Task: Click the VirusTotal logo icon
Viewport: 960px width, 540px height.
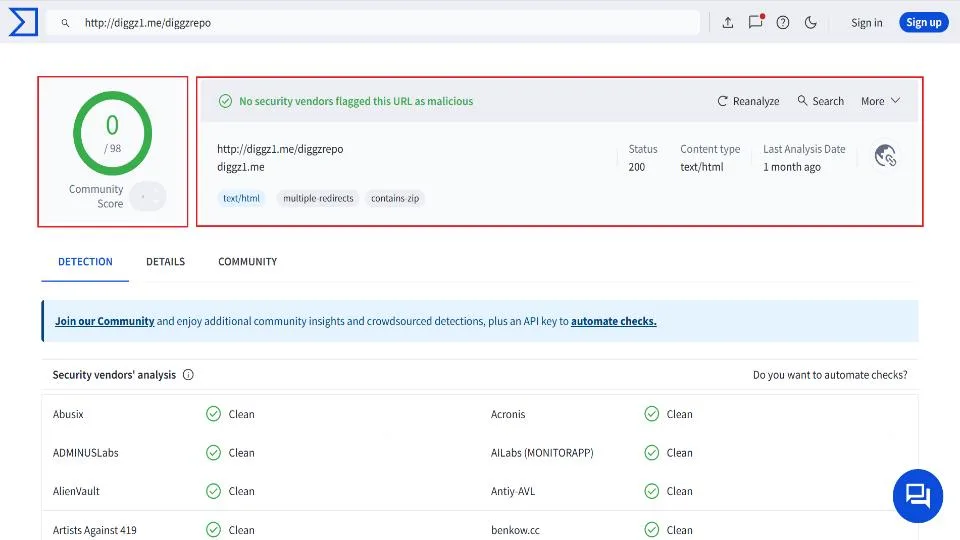Action: (22, 22)
